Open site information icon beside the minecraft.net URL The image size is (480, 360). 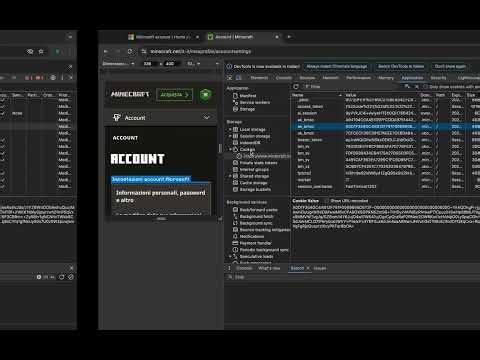tap(144, 51)
